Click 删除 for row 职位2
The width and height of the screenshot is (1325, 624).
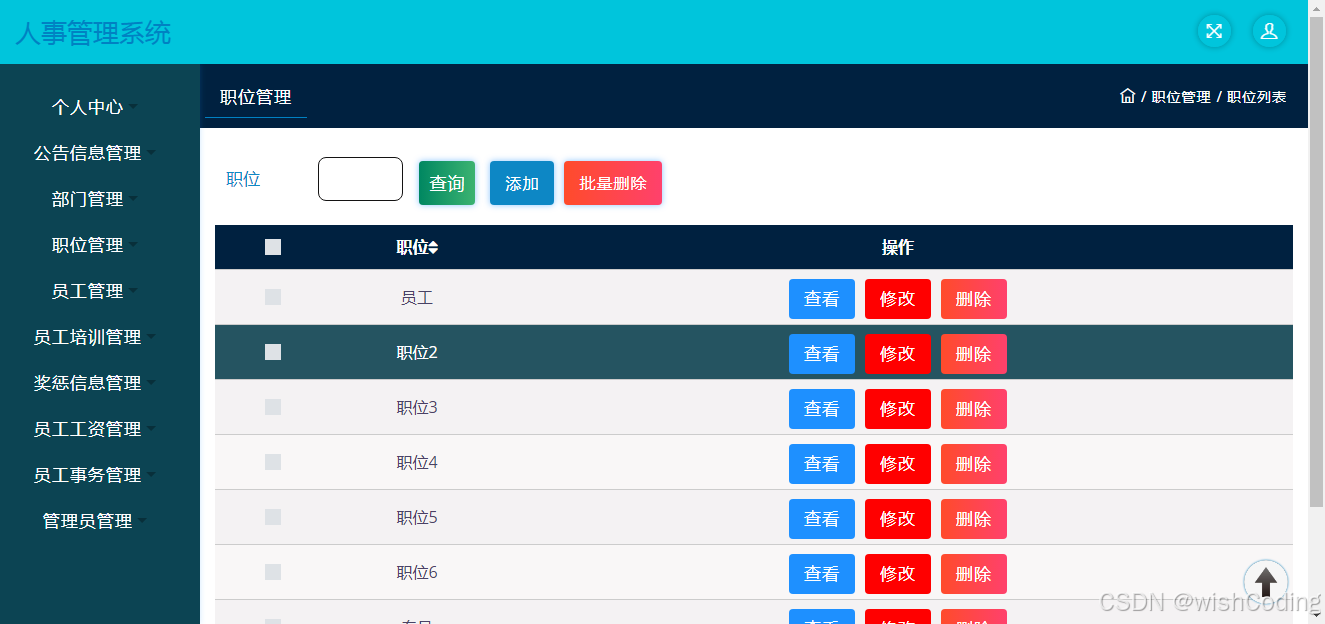(x=974, y=354)
